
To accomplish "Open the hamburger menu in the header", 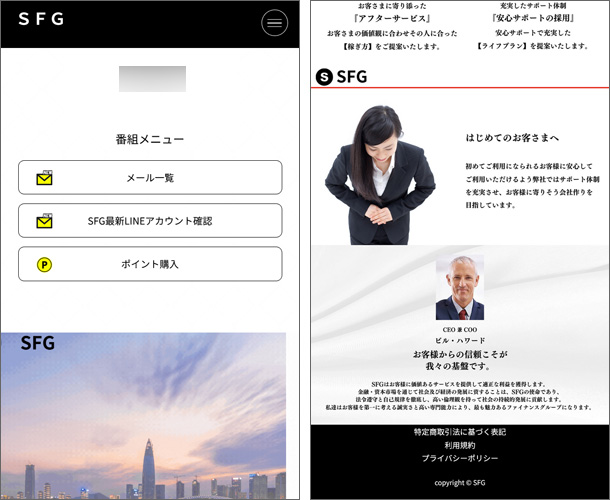I will coord(274,24).
